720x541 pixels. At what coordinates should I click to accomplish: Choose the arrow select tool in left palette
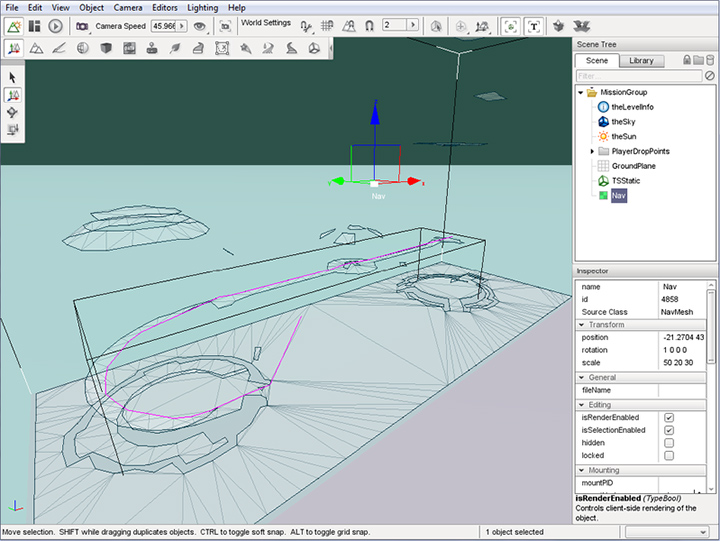coord(13,77)
